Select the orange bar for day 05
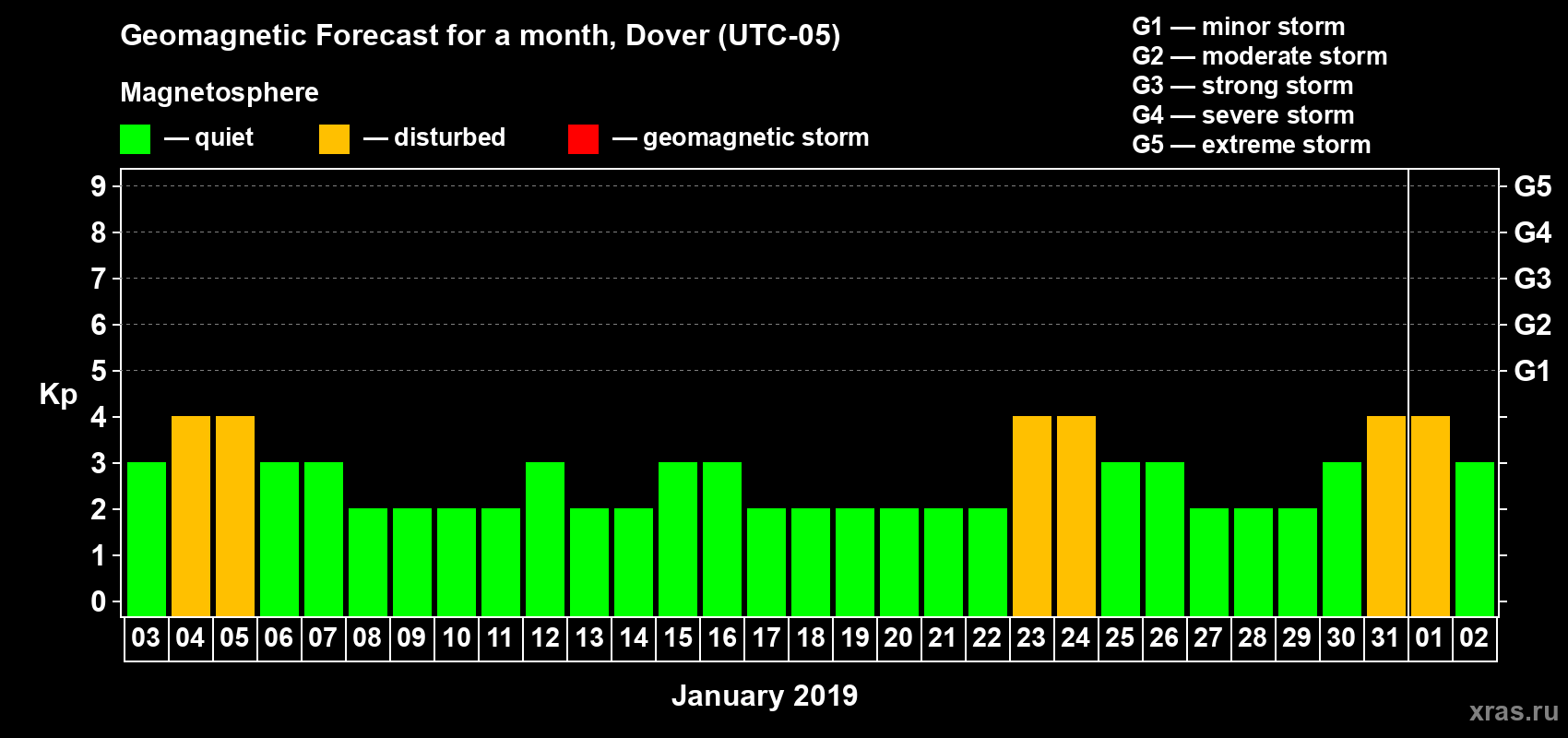The image size is (1568, 738). (235, 517)
